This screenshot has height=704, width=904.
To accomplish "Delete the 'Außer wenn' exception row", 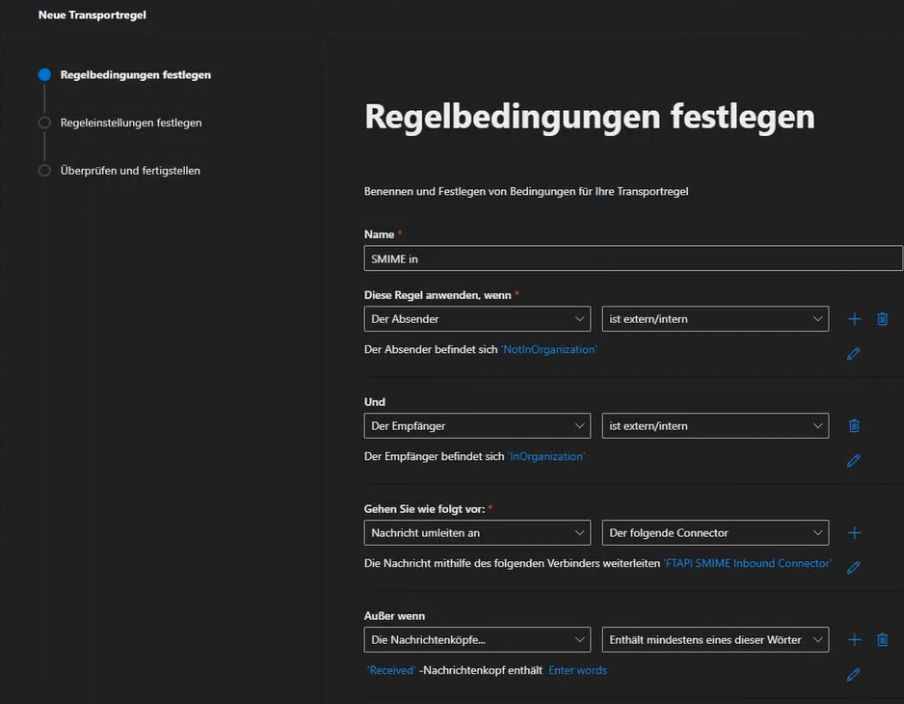I will point(882,640).
